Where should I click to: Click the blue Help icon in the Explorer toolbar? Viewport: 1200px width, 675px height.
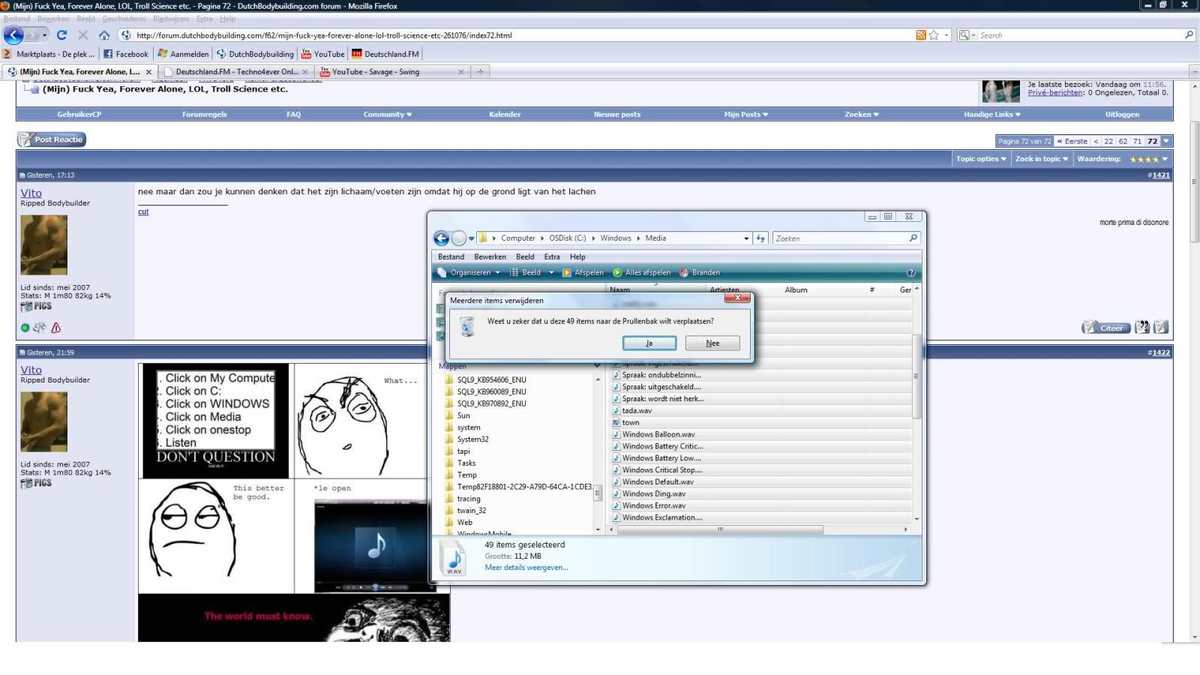coord(911,272)
